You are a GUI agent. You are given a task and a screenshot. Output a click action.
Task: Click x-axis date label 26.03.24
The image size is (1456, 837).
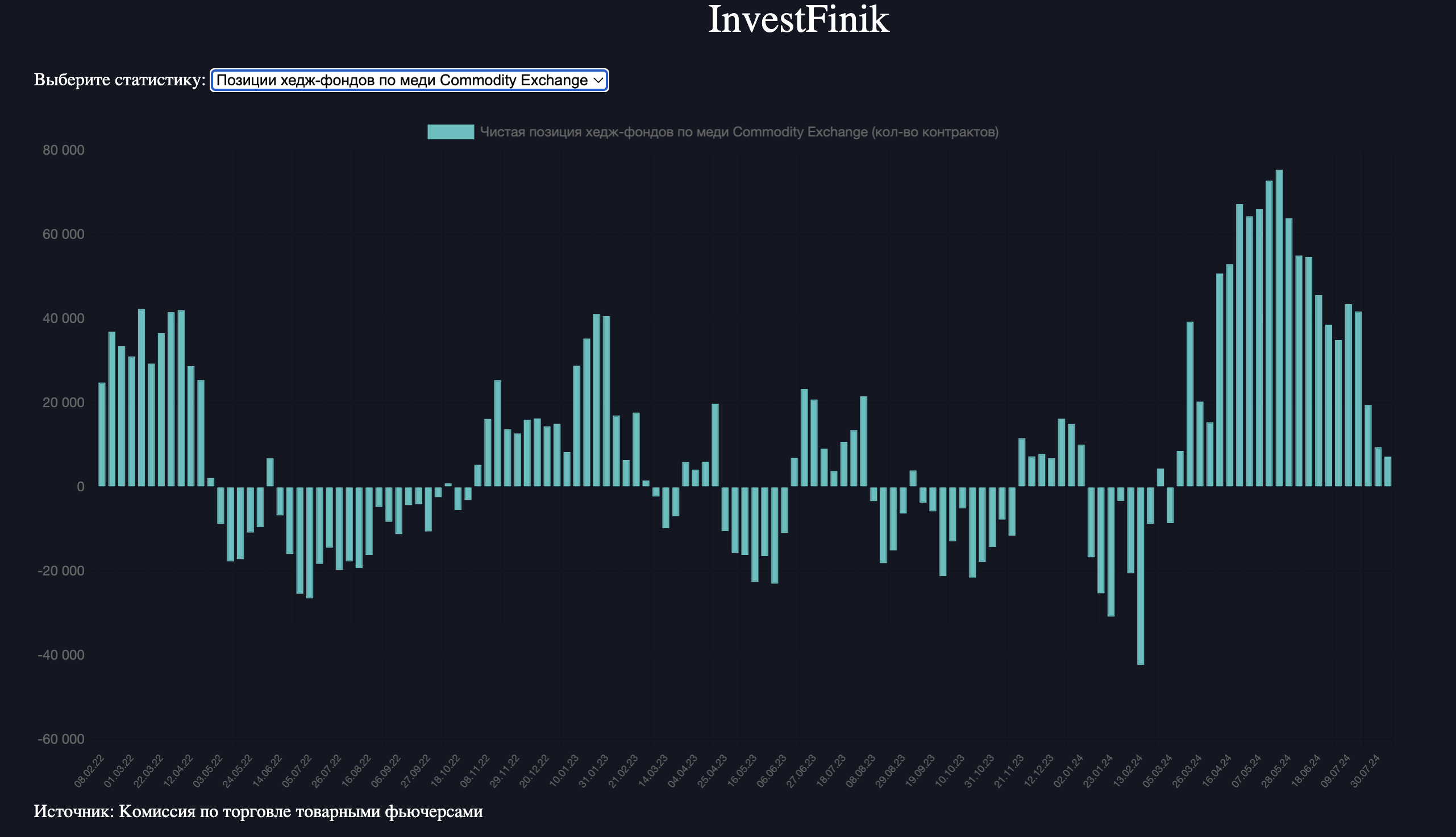pos(1187,771)
